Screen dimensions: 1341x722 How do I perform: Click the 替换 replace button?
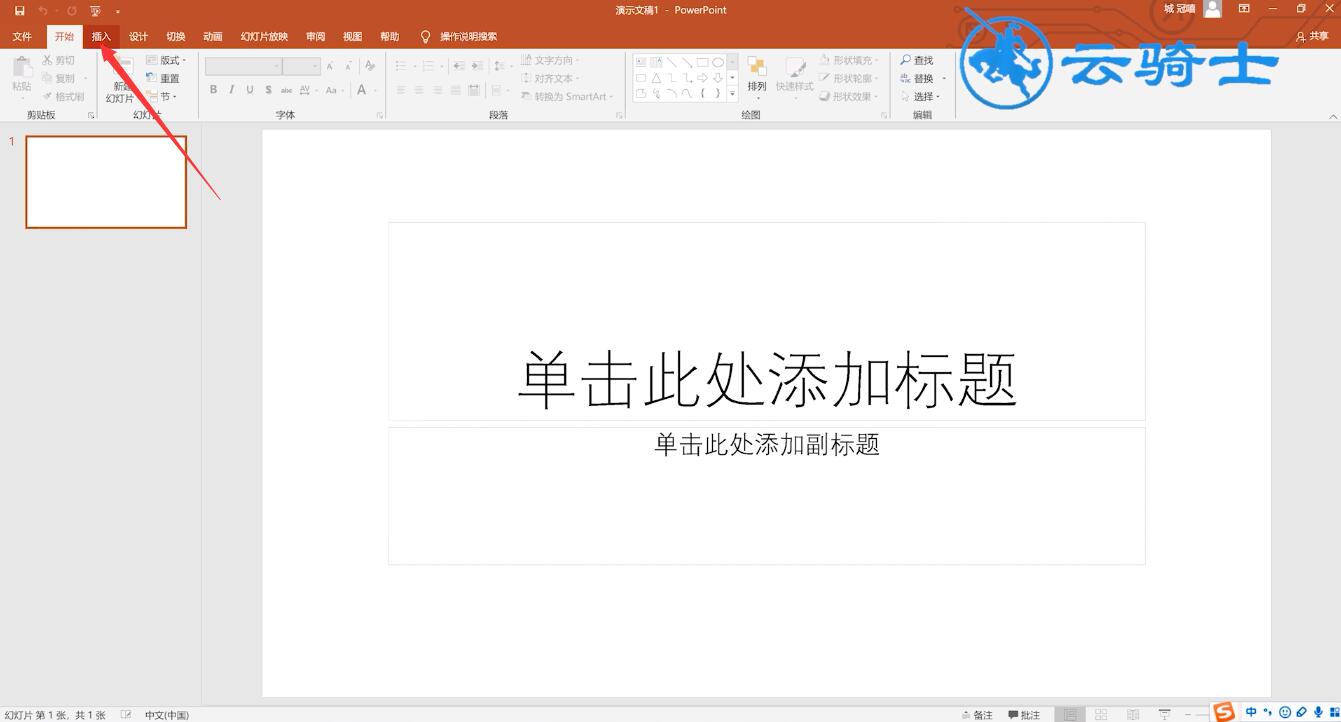pyautogui.click(x=921, y=78)
